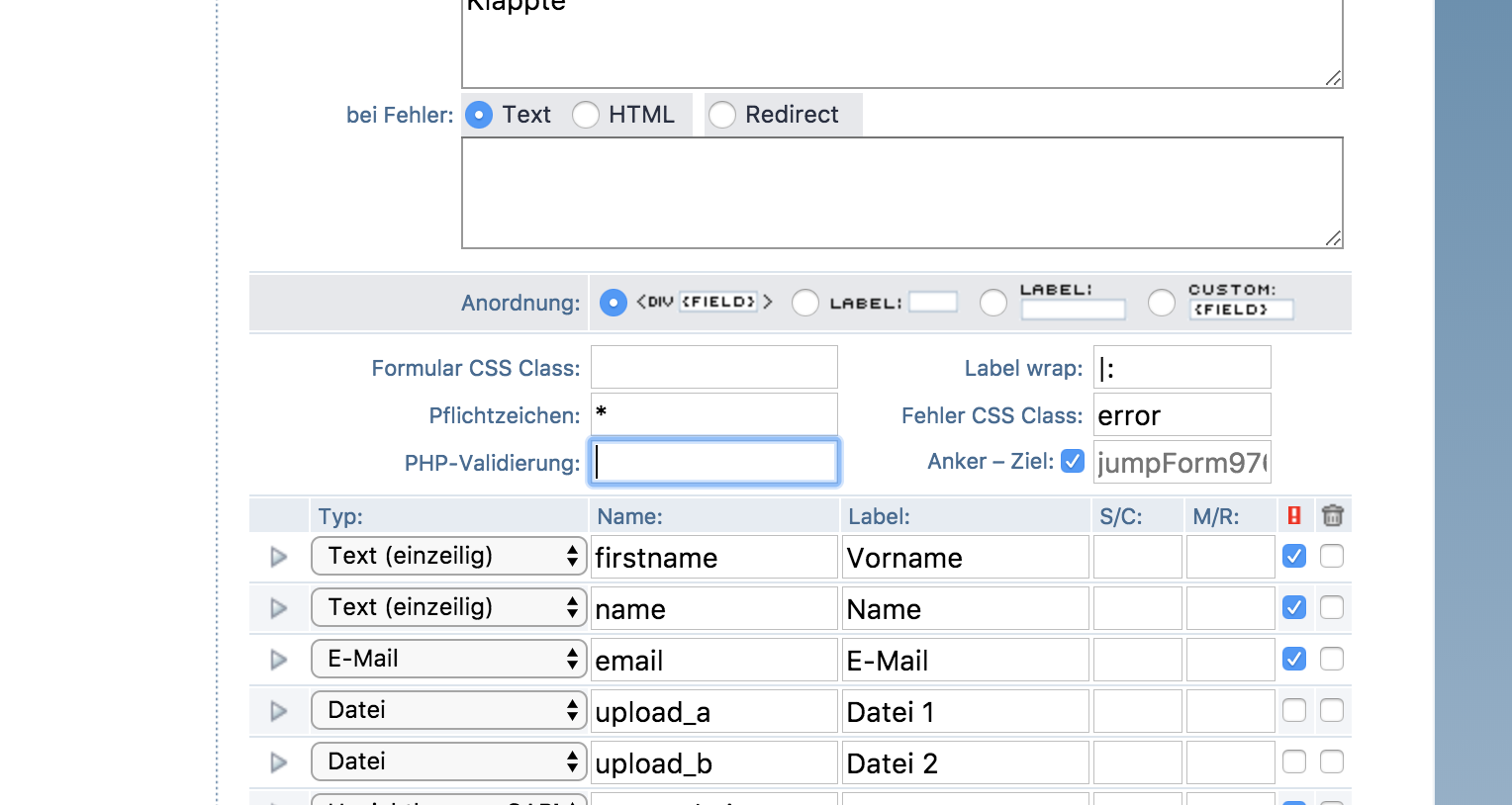
Task: Open the Datei type dropdown for upload_a
Action: pos(449,710)
